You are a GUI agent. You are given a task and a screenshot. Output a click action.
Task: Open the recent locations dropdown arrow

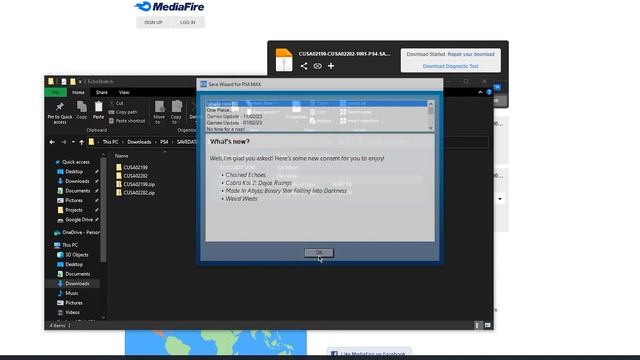tap(73, 142)
